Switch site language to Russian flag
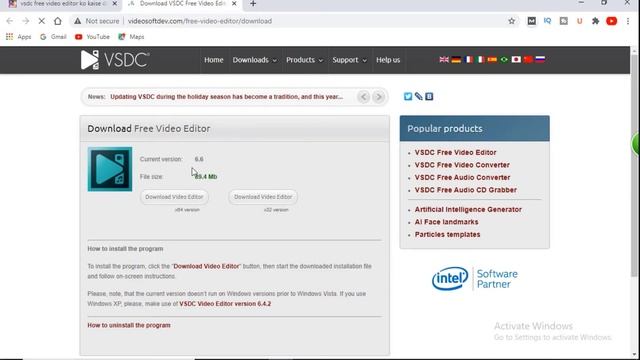640x360 pixels. point(540,60)
